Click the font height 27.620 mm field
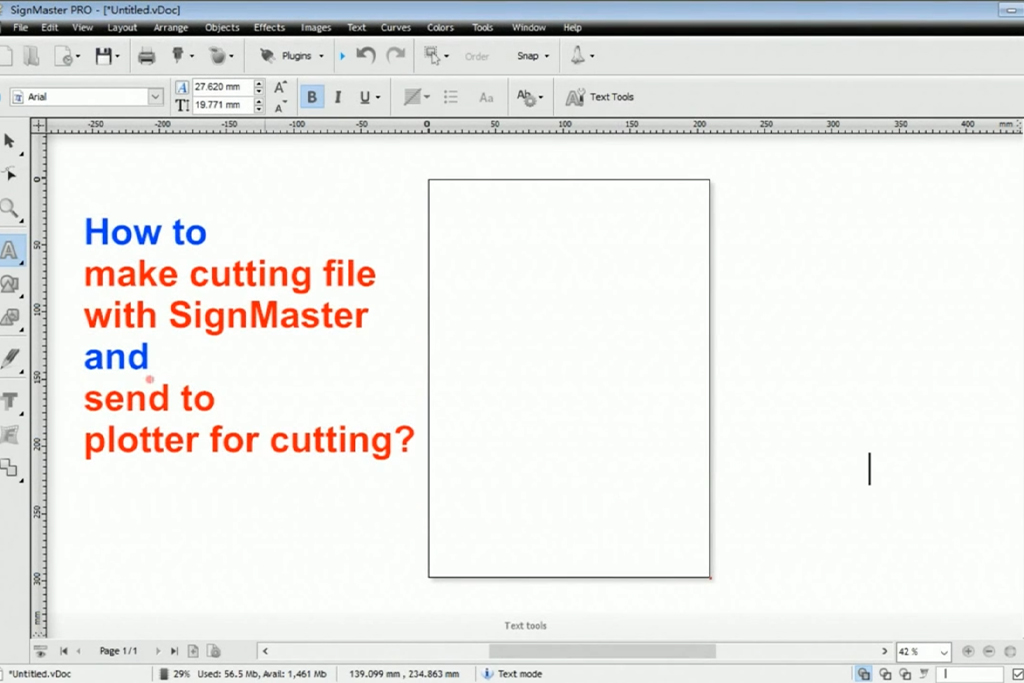1024x683 pixels. (222, 87)
